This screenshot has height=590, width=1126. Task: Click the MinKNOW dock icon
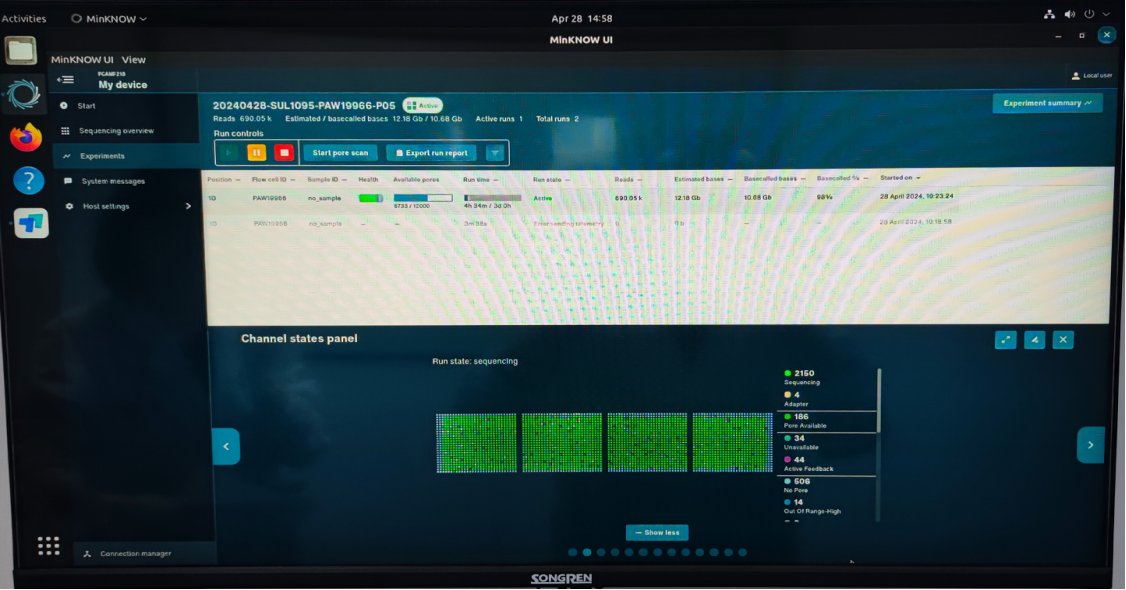click(24, 94)
